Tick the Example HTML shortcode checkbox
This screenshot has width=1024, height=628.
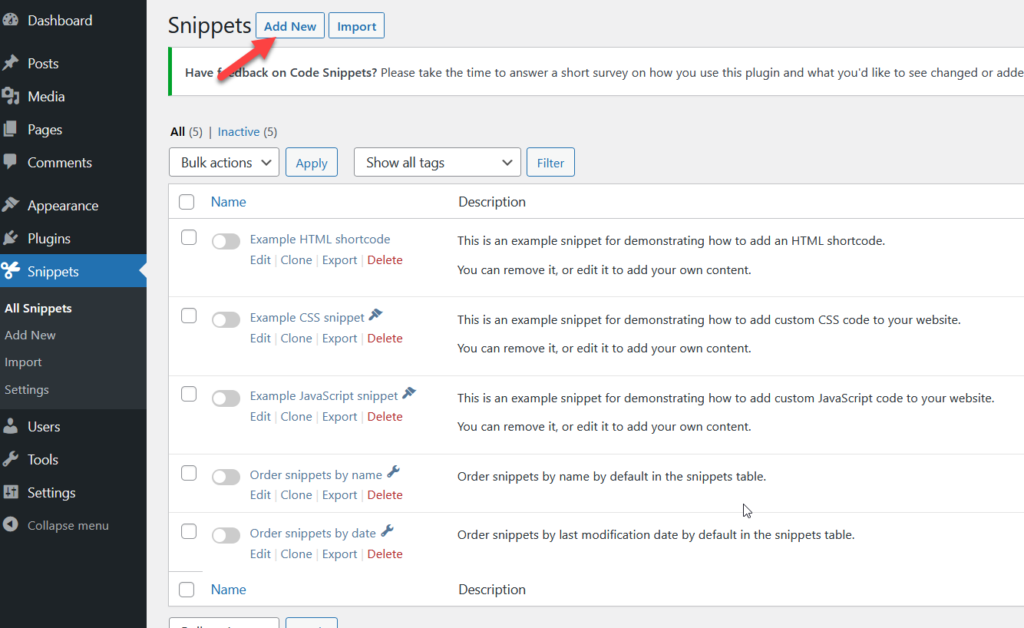coord(189,238)
